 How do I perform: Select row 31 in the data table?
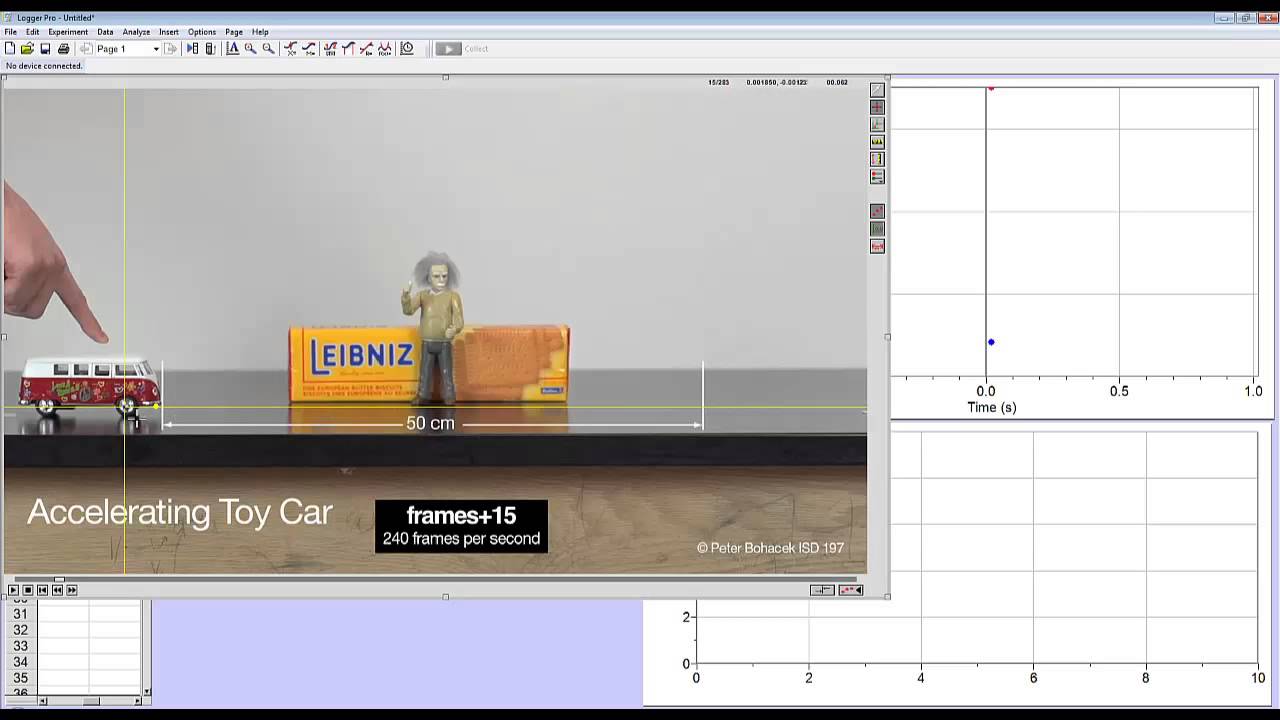(x=20, y=614)
